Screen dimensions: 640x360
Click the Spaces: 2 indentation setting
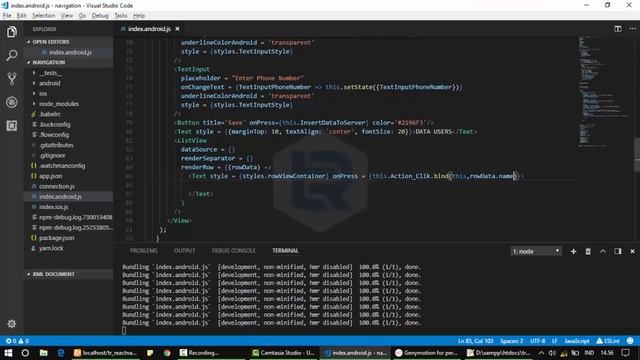pos(511,341)
